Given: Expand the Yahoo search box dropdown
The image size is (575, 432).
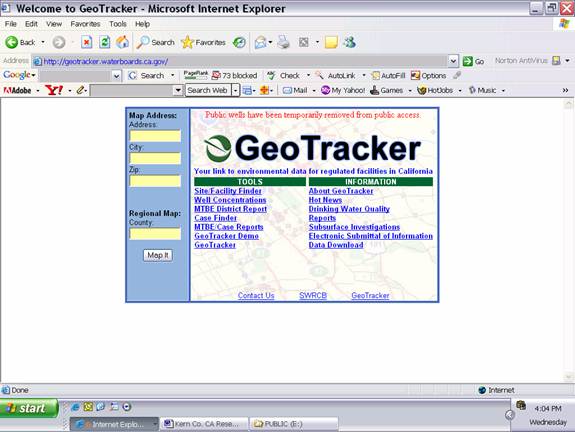Looking at the screenshot, I should (x=178, y=90).
